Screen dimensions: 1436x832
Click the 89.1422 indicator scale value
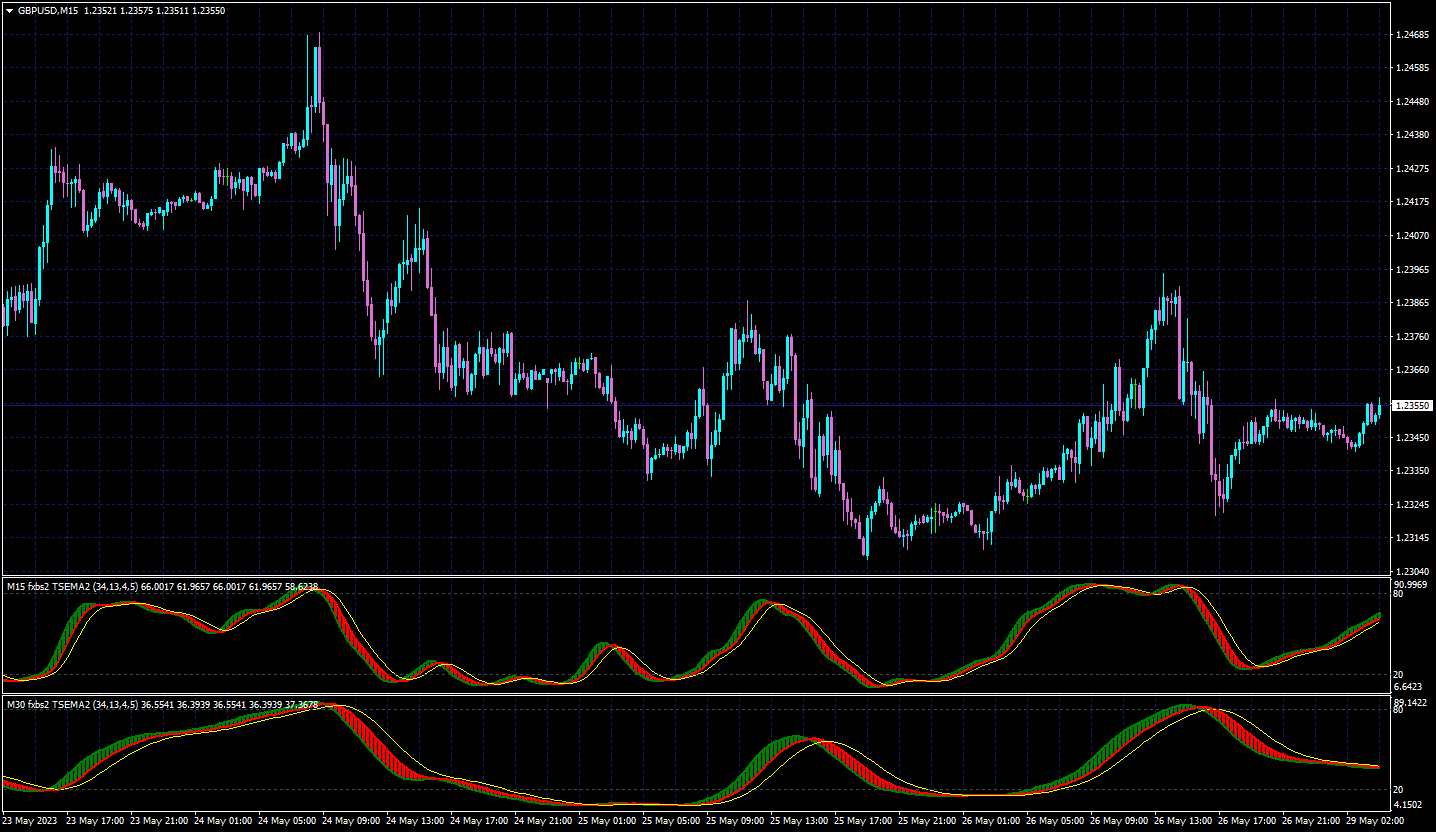1410,702
